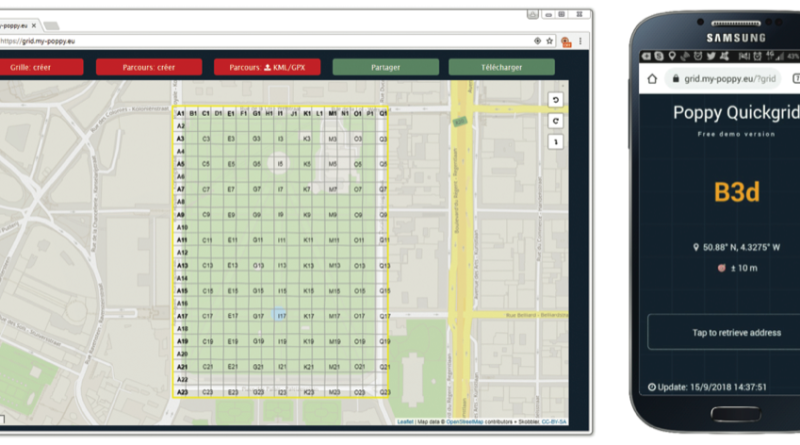Image resolution: width=800 pixels, height=445 pixels.
Task: Tap the home icon in phone browser
Action: click(x=652, y=79)
